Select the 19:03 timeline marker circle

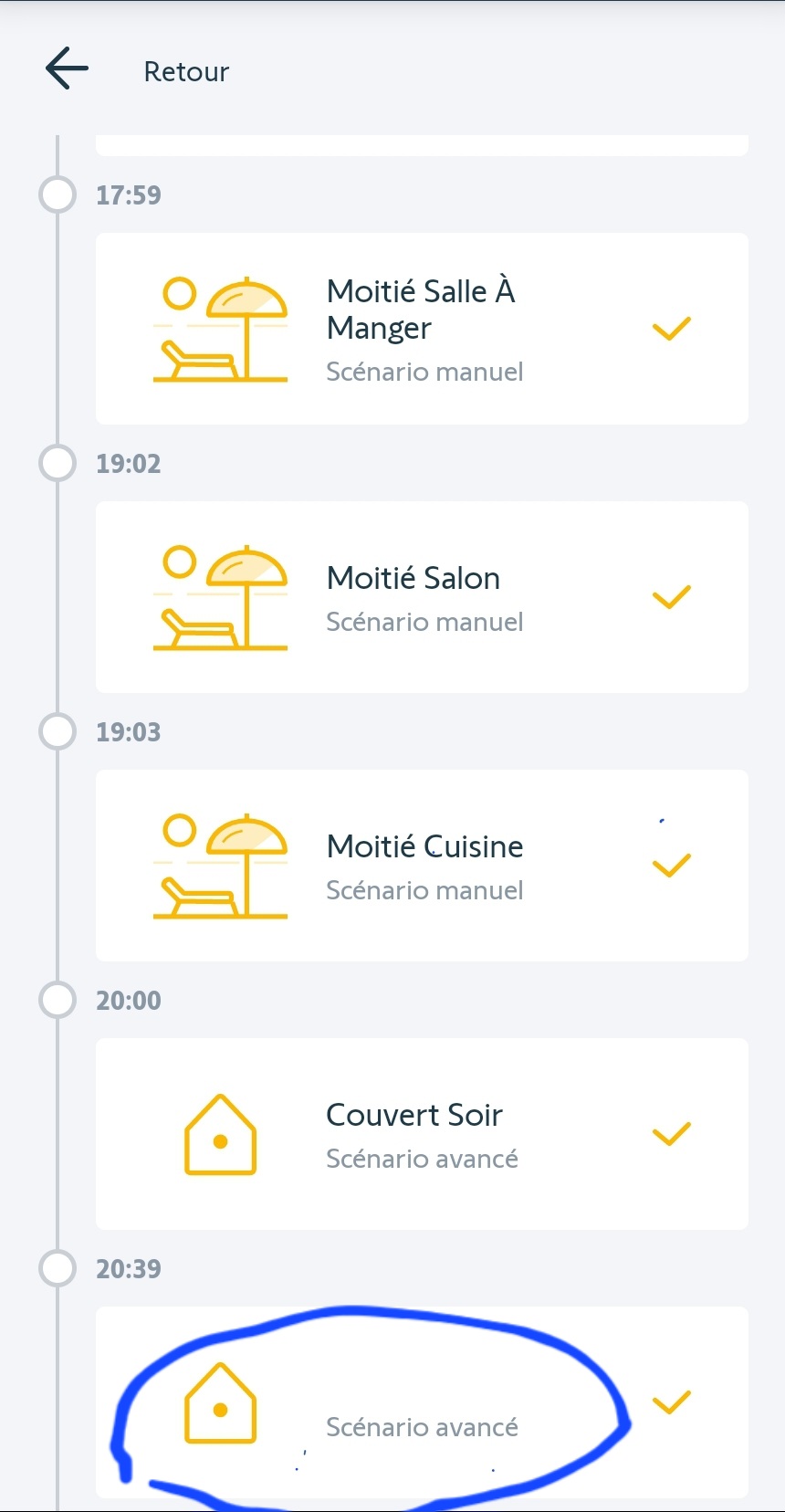point(58,731)
